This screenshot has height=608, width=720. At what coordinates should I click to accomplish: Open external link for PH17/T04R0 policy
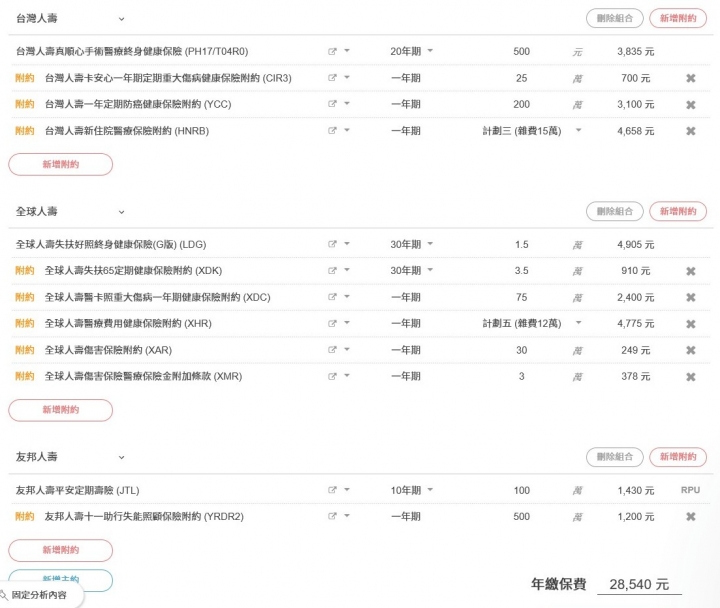point(332,51)
